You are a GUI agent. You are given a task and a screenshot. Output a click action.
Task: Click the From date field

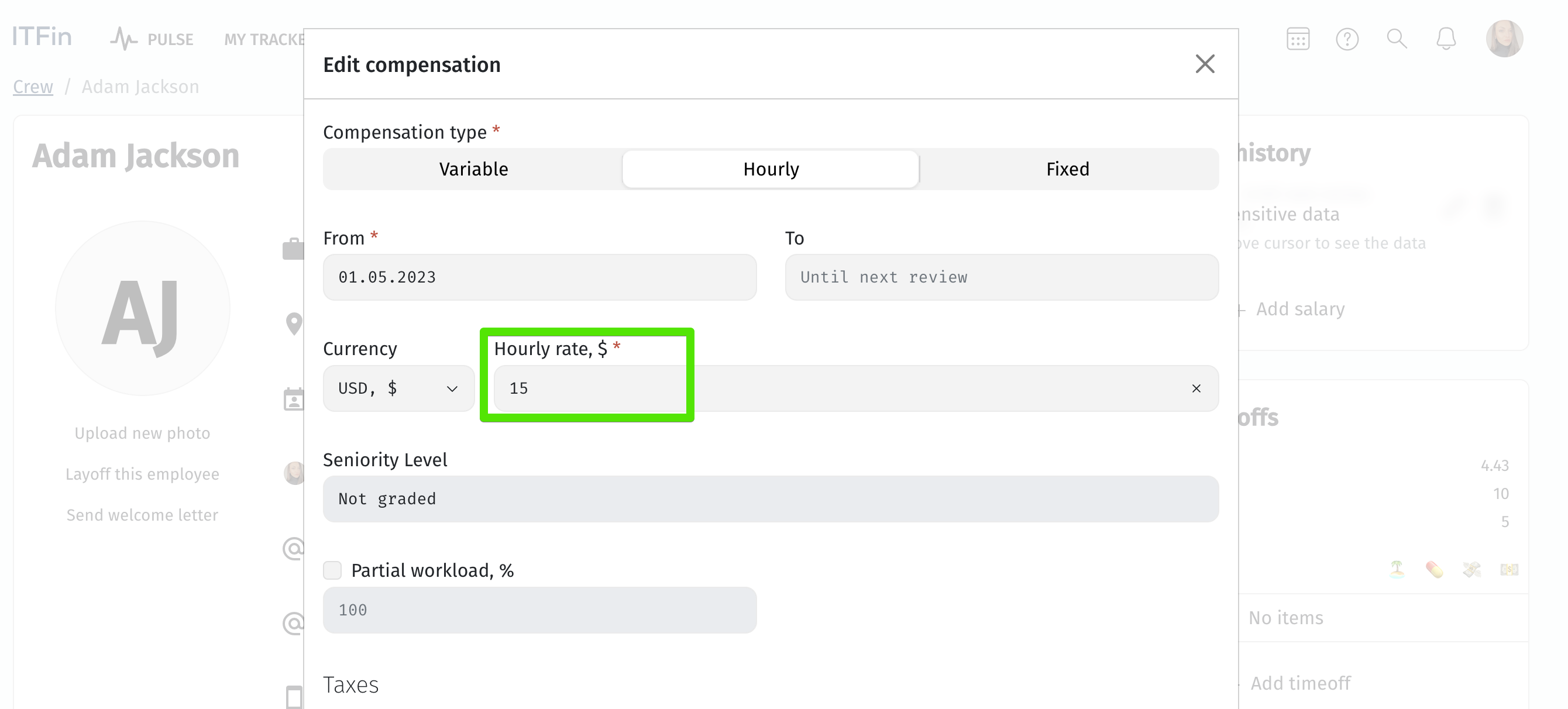[539, 277]
